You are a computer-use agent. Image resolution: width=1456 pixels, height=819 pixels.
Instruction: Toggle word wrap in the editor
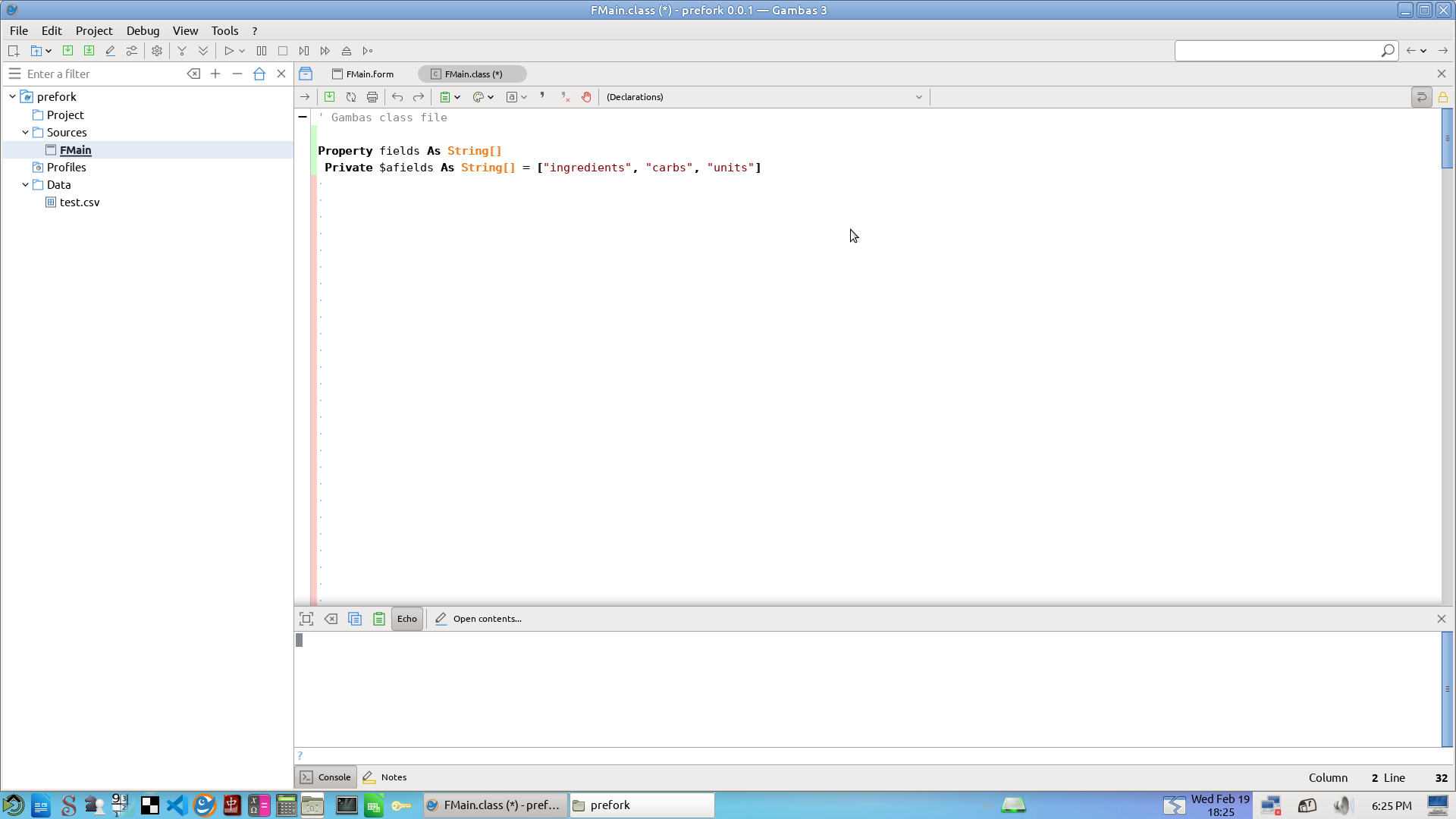(1421, 97)
